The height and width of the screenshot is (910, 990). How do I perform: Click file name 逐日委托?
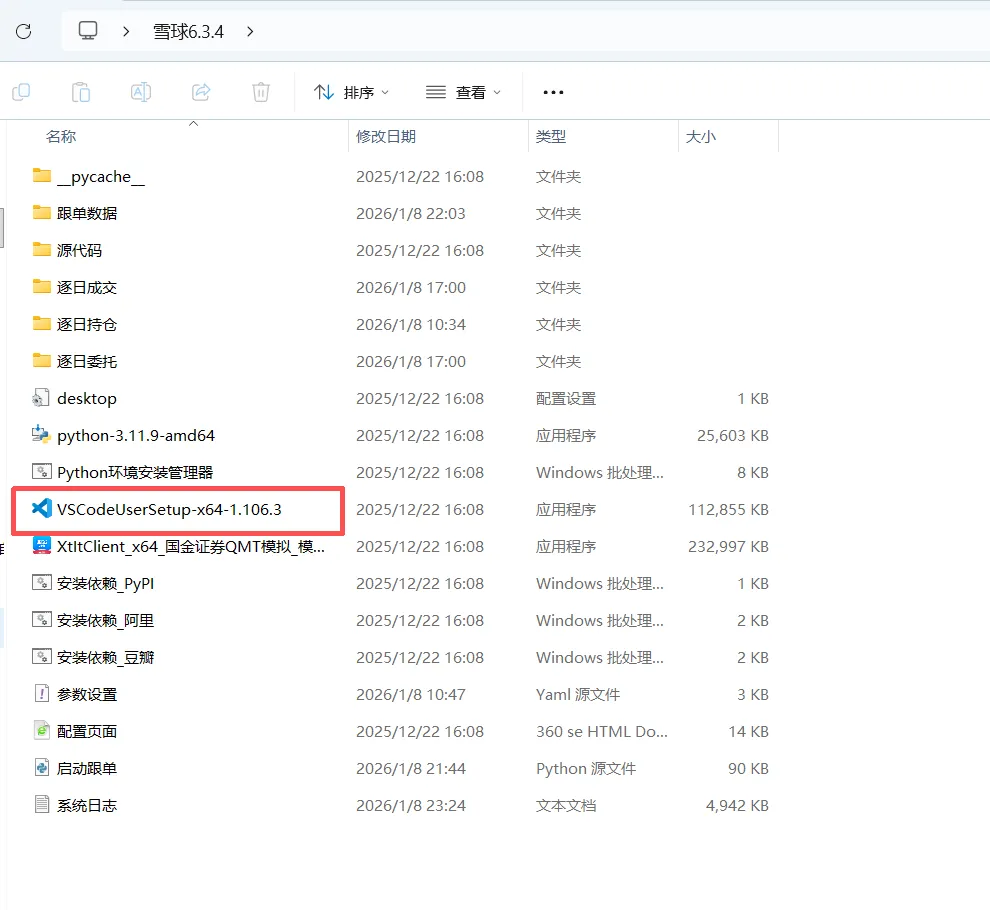(x=87, y=362)
